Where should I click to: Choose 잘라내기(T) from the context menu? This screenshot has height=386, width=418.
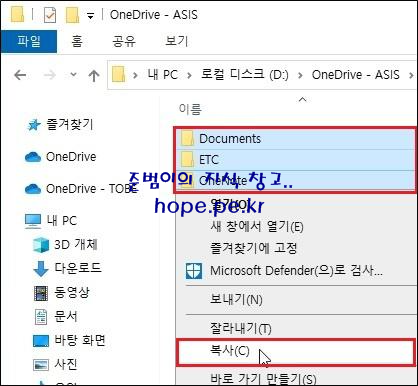[241, 328]
